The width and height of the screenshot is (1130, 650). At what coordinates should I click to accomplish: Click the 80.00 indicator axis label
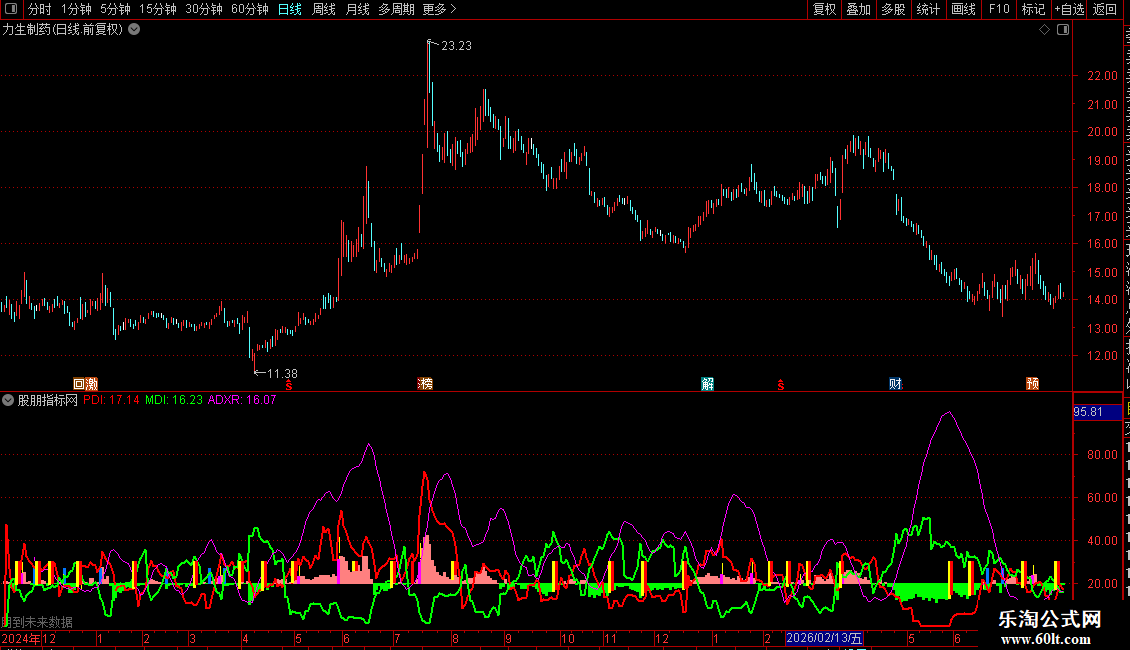click(1102, 455)
